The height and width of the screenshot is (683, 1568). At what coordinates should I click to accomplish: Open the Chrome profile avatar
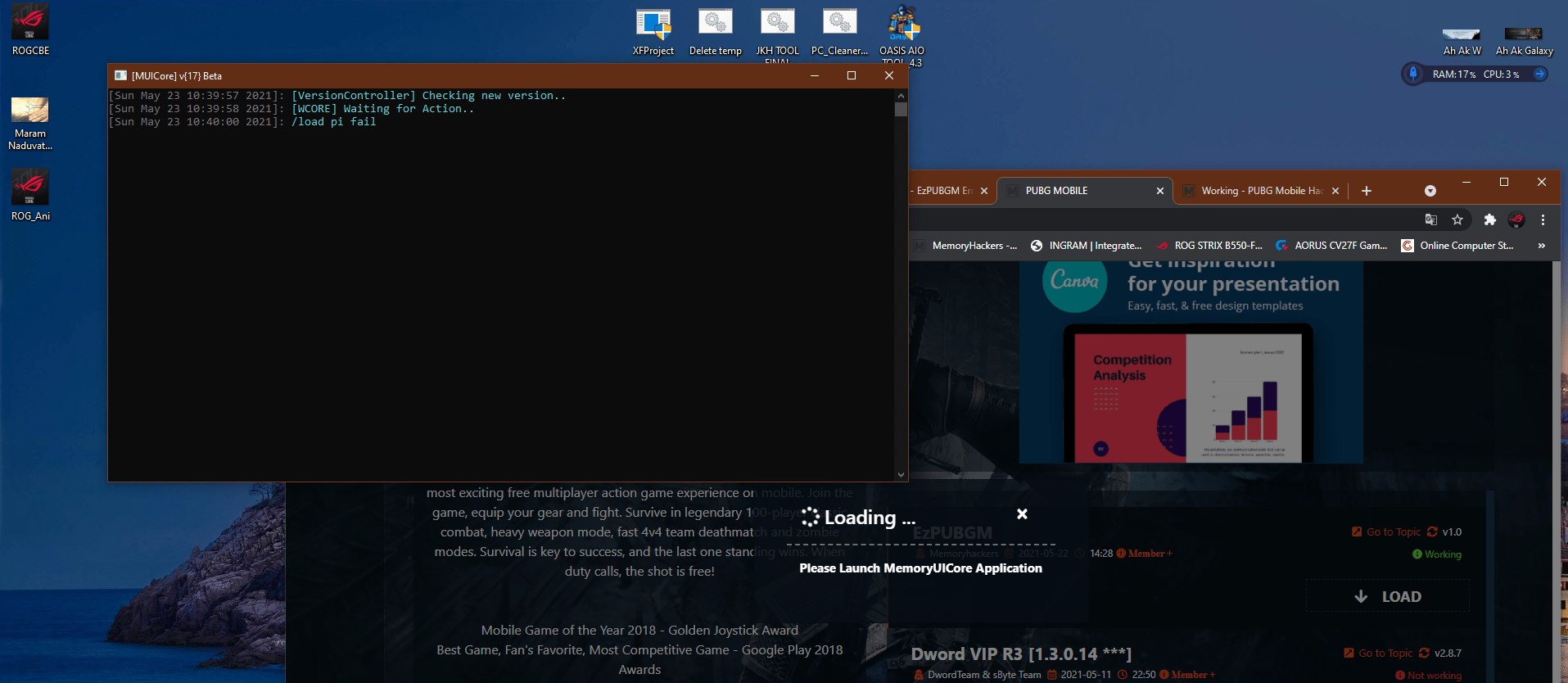click(1516, 219)
